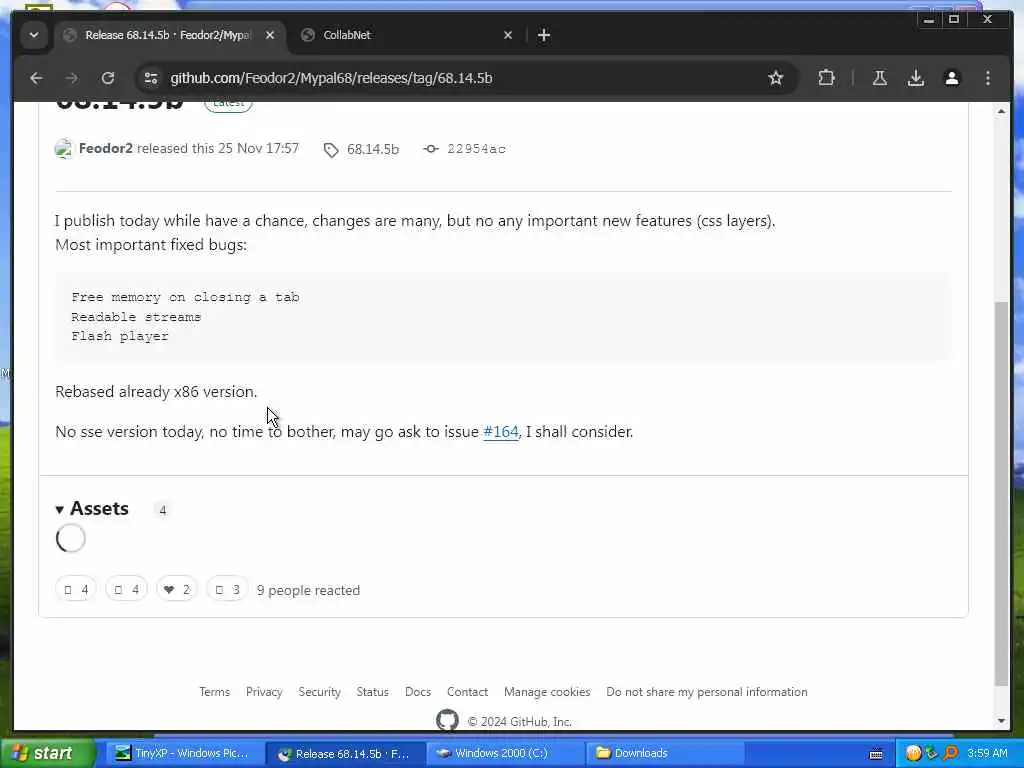Click Manage cookies in the footer
Viewport: 1024px width, 768px height.
(547, 692)
